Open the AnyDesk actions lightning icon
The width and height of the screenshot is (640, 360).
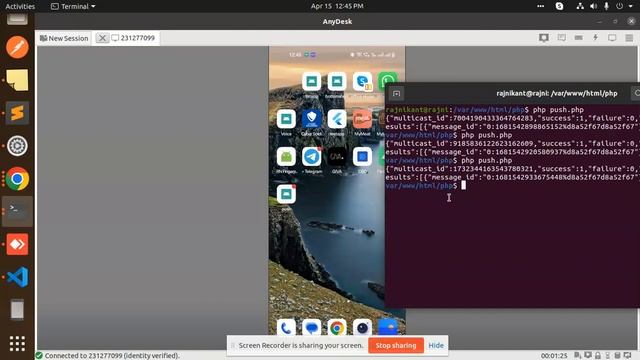coord(596,38)
